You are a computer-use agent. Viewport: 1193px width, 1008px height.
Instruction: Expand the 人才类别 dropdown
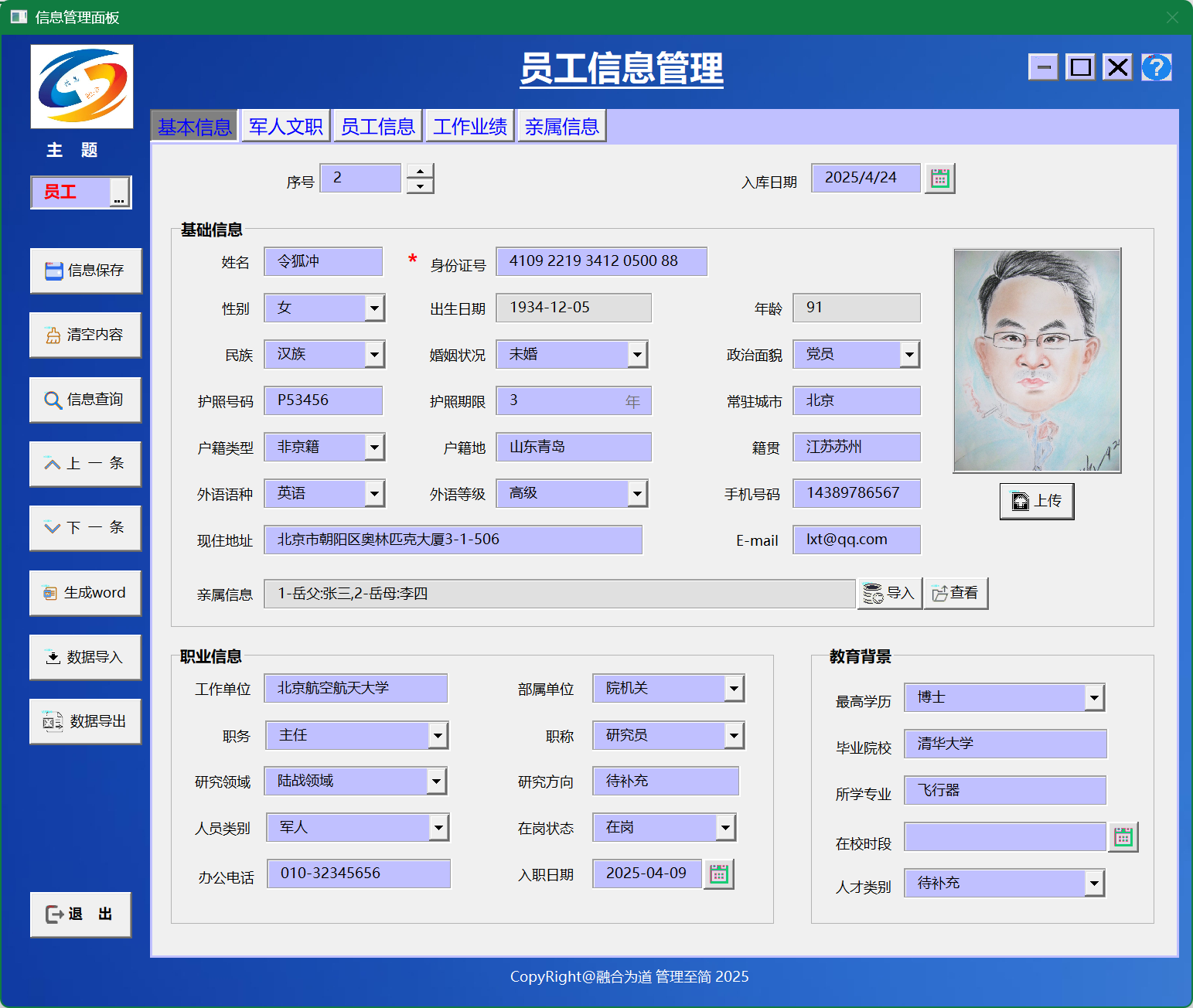coord(1094,883)
